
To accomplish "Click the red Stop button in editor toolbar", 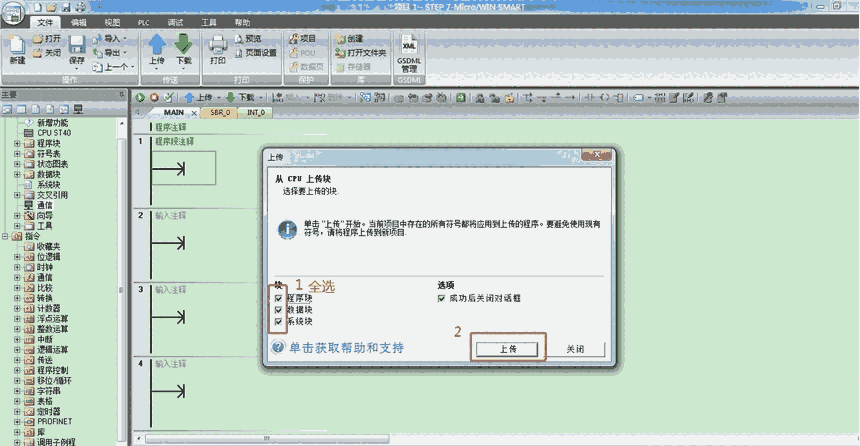I will pyautogui.click(x=154, y=97).
